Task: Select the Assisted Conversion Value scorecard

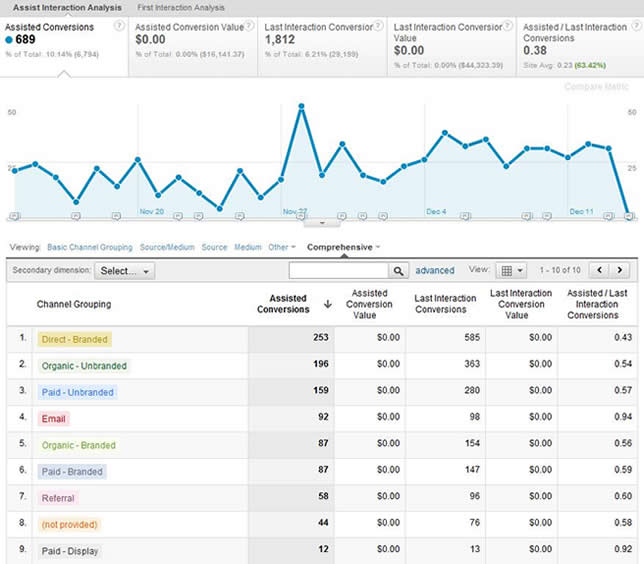Action: click(x=193, y=46)
